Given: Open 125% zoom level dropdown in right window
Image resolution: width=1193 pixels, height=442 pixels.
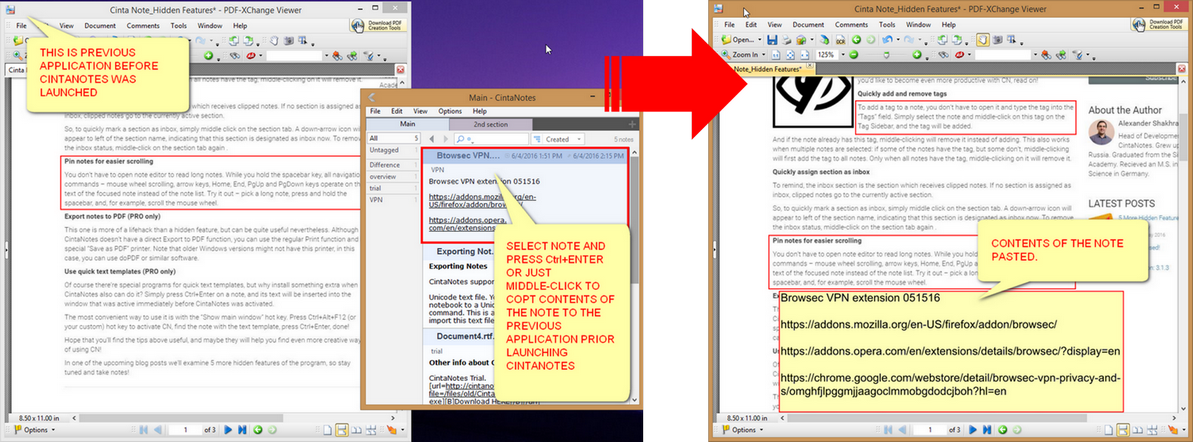Looking at the screenshot, I should [843, 55].
